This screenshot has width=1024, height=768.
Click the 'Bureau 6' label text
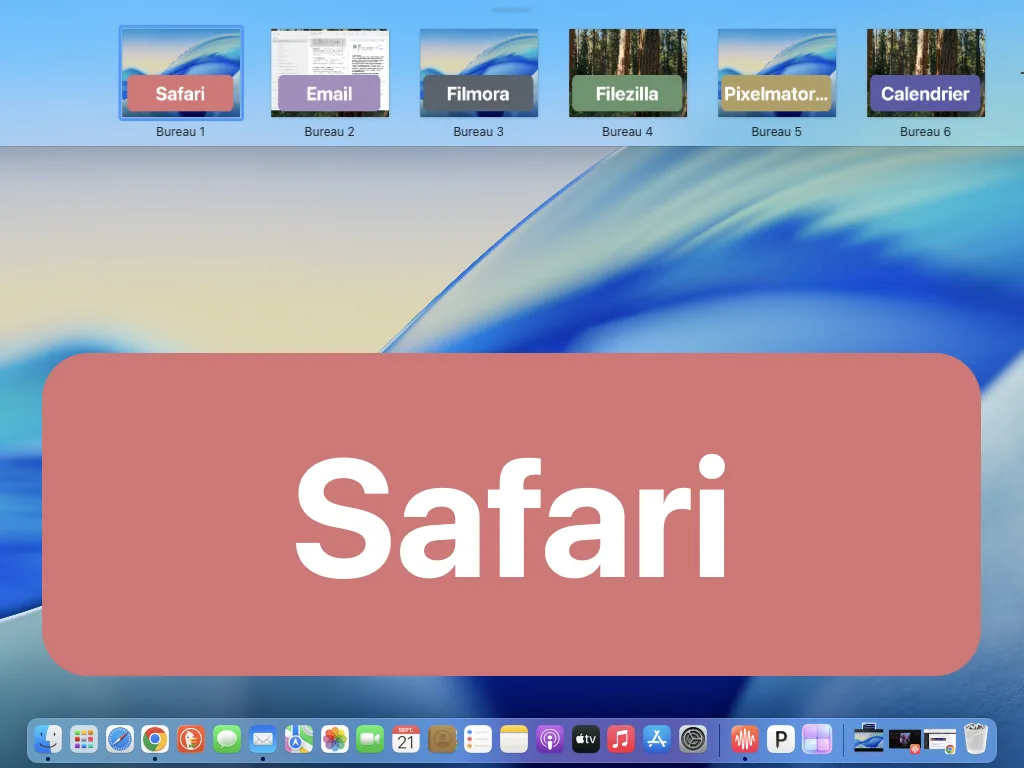(925, 132)
